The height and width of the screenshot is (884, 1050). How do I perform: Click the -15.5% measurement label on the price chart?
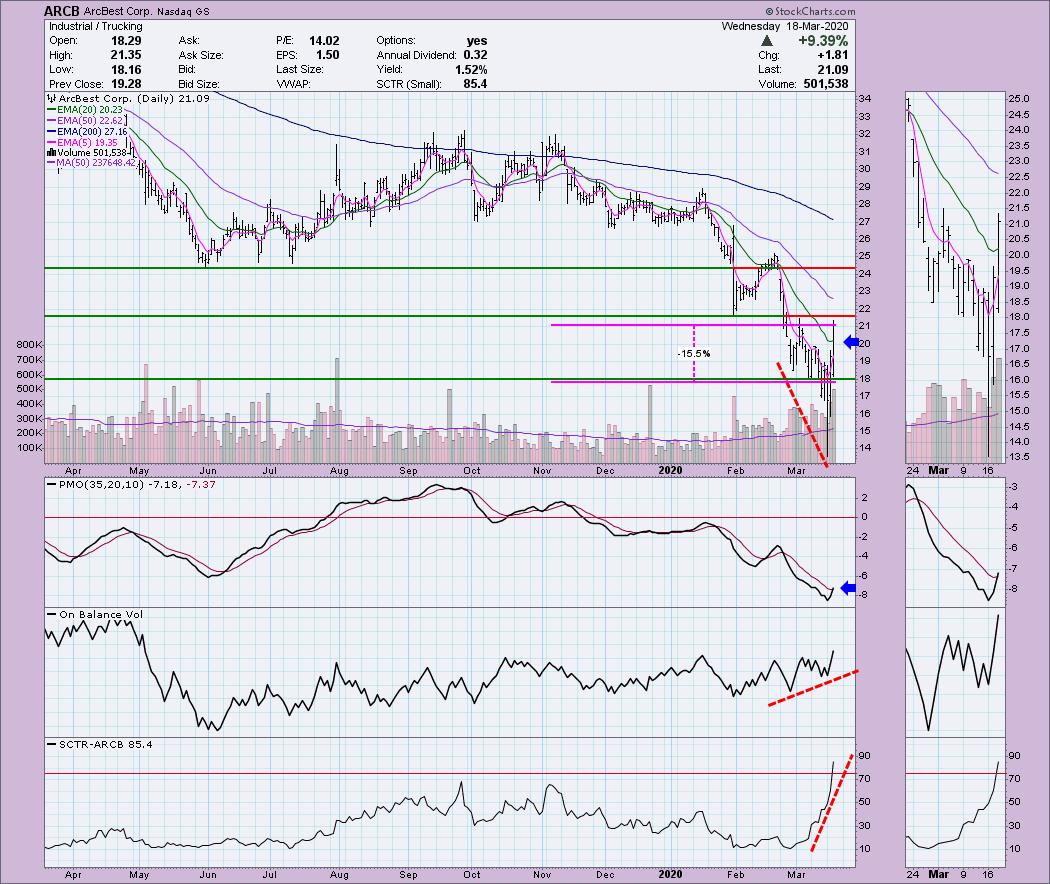[694, 354]
